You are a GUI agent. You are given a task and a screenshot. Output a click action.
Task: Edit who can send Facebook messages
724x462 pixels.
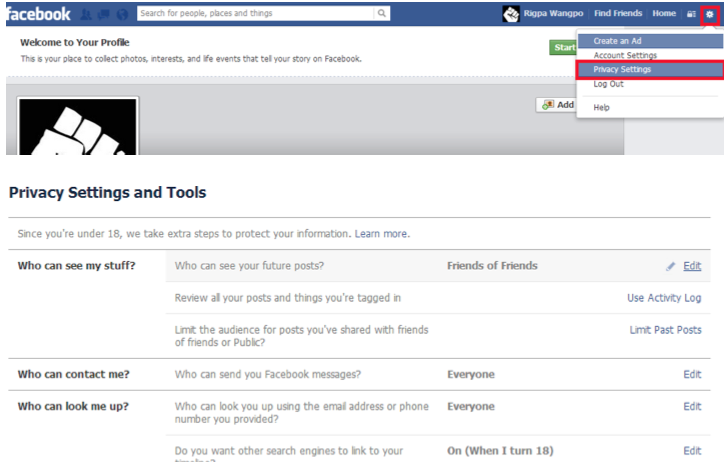692,374
